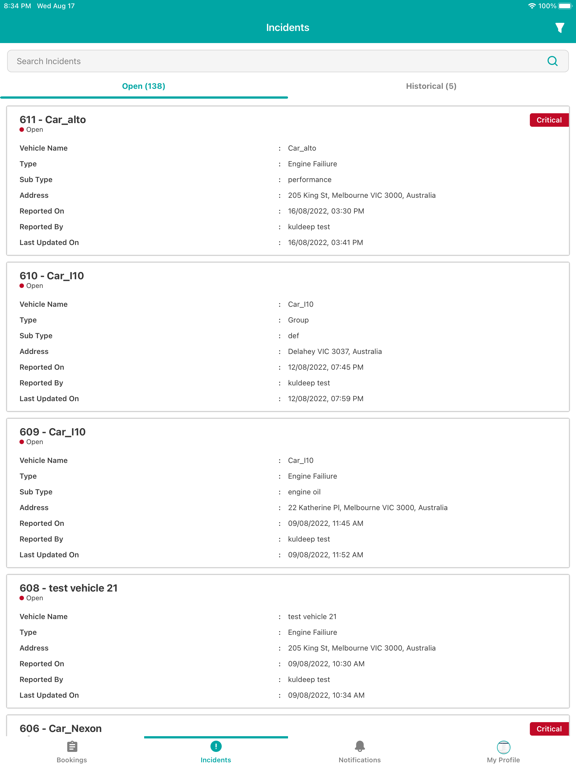The width and height of the screenshot is (576, 768).
Task: Select Open status under incident 609
Action: click(31, 442)
